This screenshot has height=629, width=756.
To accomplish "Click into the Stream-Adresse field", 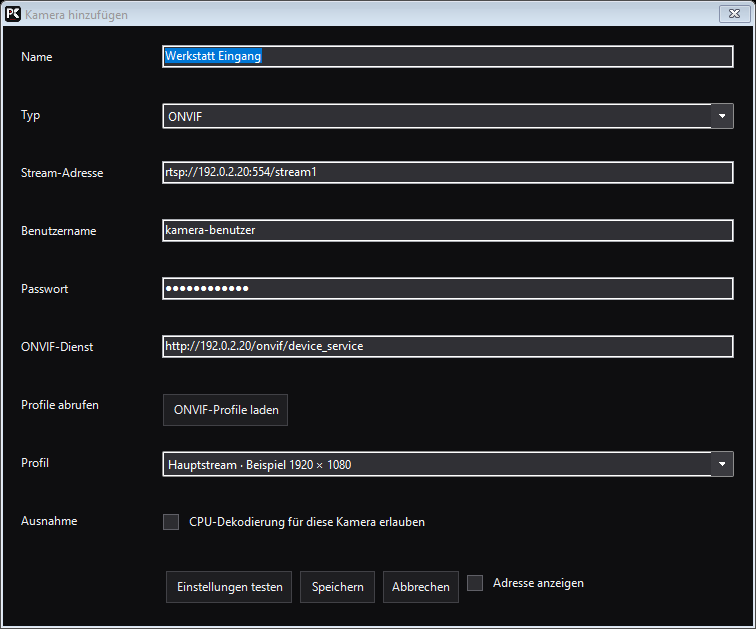I will (x=448, y=173).
